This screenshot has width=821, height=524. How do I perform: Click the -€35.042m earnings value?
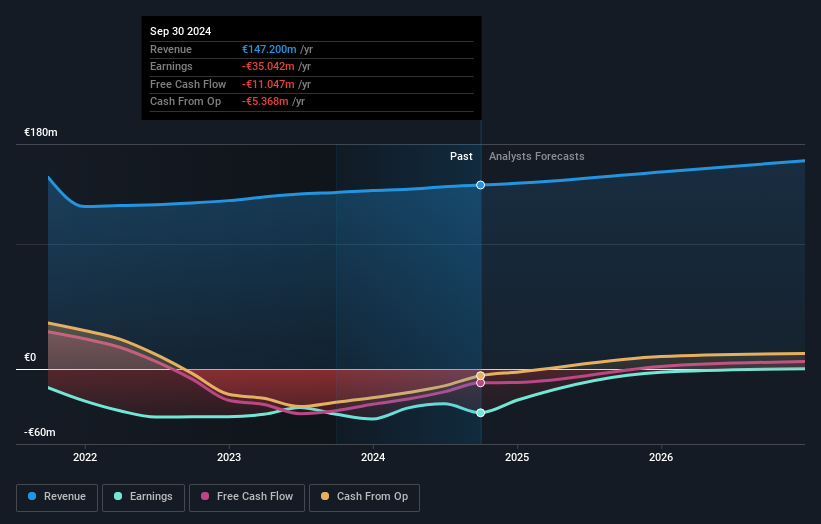point(268,66)
